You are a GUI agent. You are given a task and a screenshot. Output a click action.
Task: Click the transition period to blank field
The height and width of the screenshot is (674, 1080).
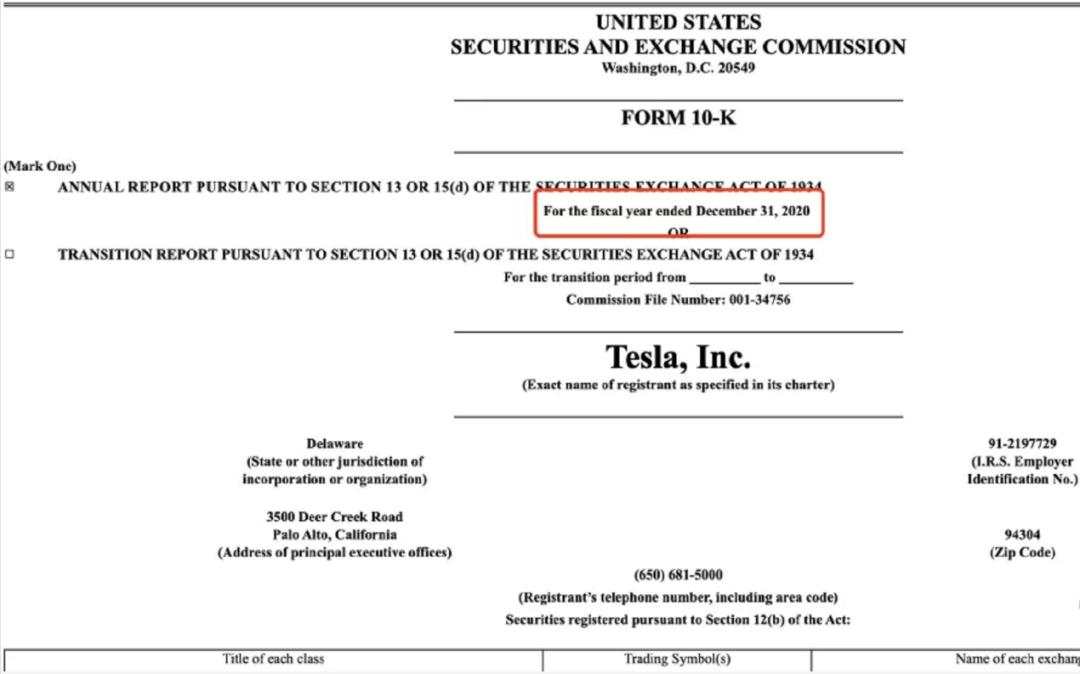coord(816,278)
